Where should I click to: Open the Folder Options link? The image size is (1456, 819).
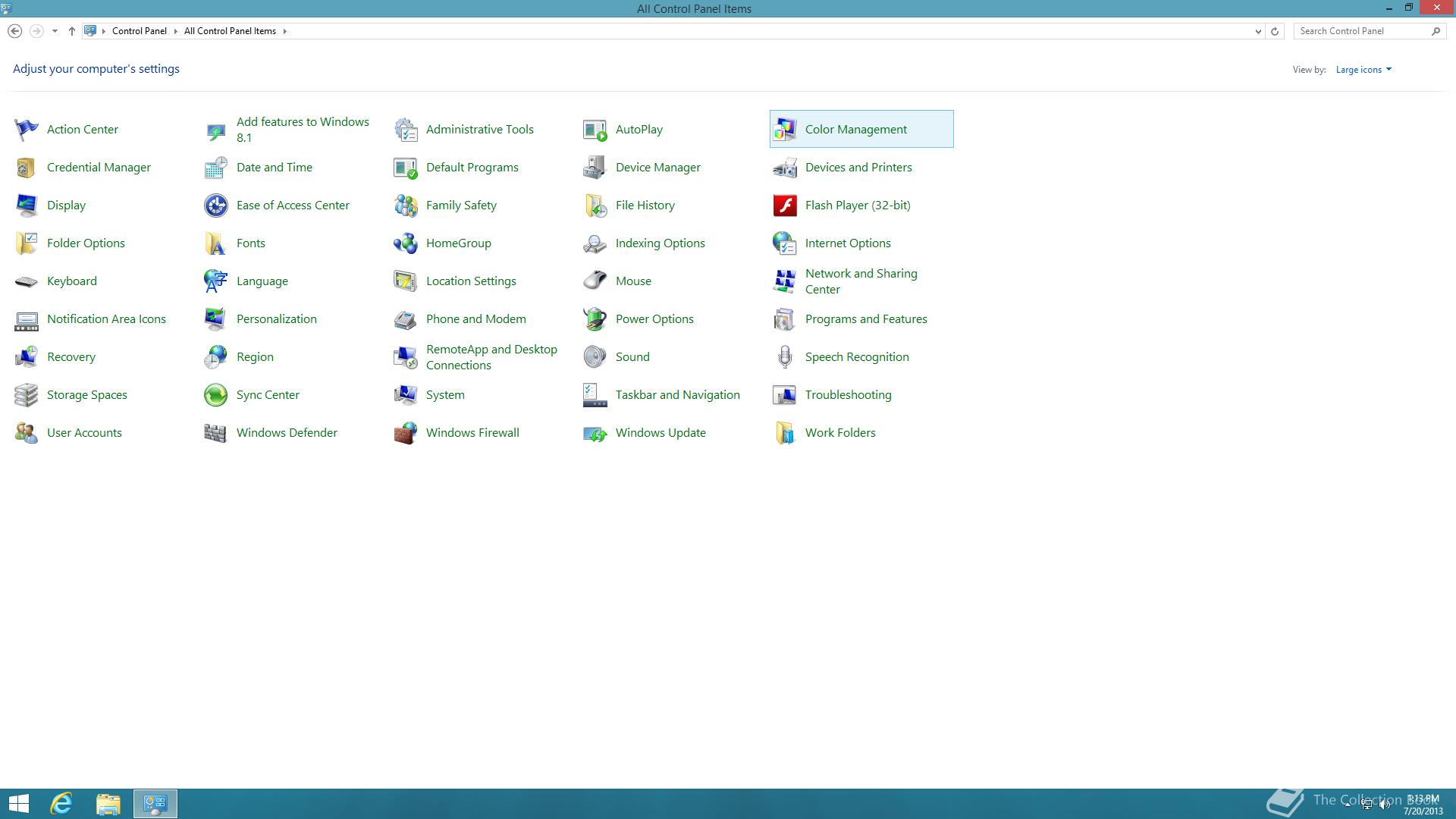86,243
